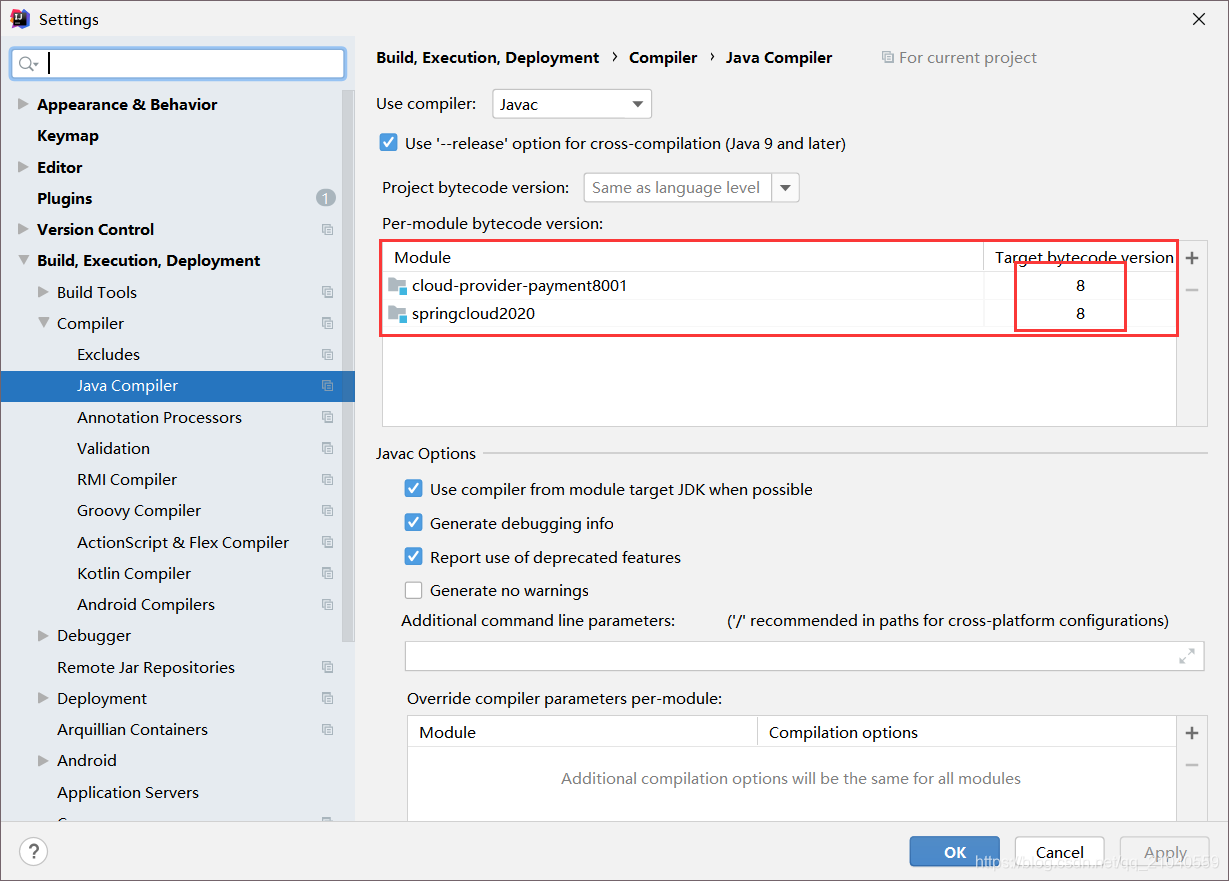
Task: Open Kotlin Compiler settings page
Action: [134, 573]
